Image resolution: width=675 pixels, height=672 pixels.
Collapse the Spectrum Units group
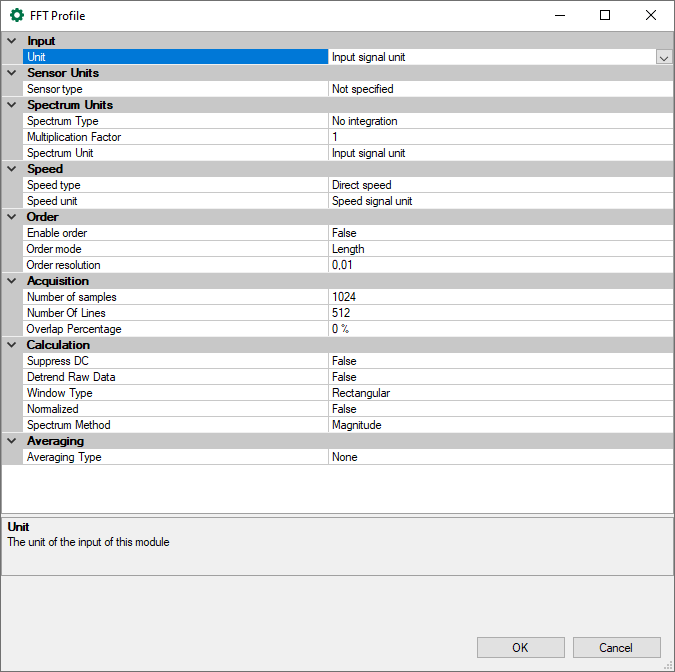[x=12, y=105]
